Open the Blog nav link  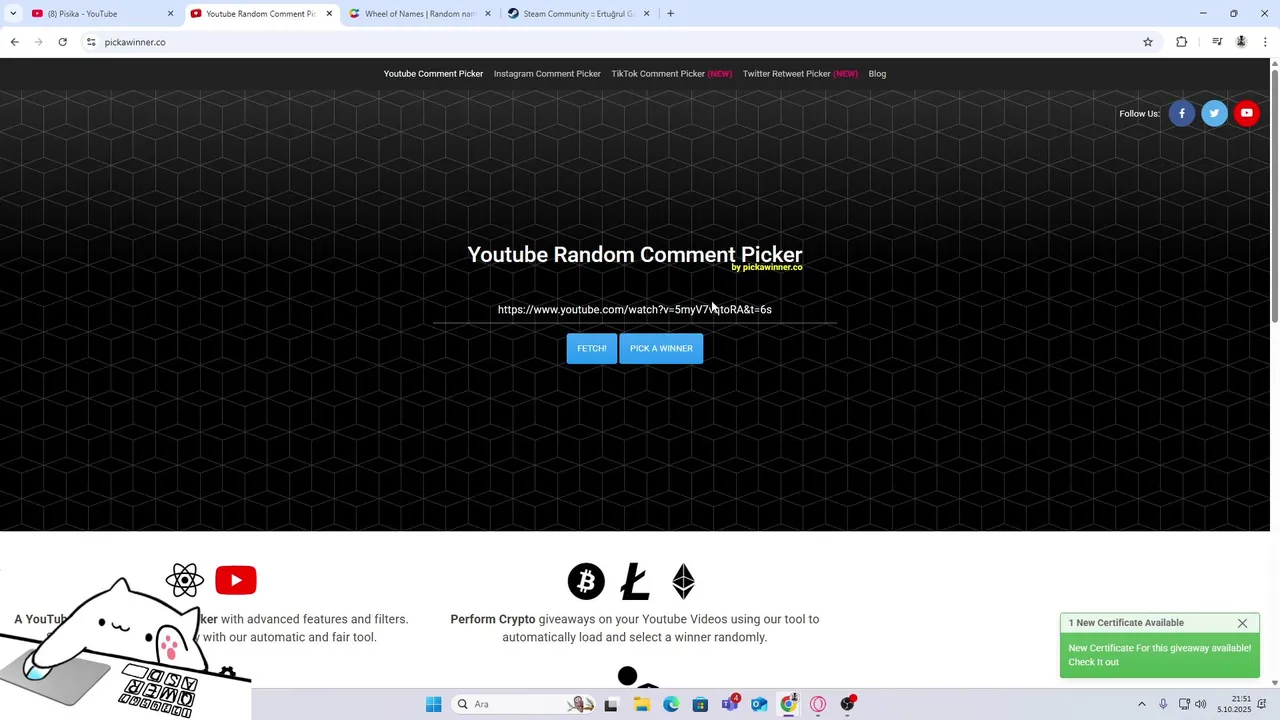tap(877, 73)
